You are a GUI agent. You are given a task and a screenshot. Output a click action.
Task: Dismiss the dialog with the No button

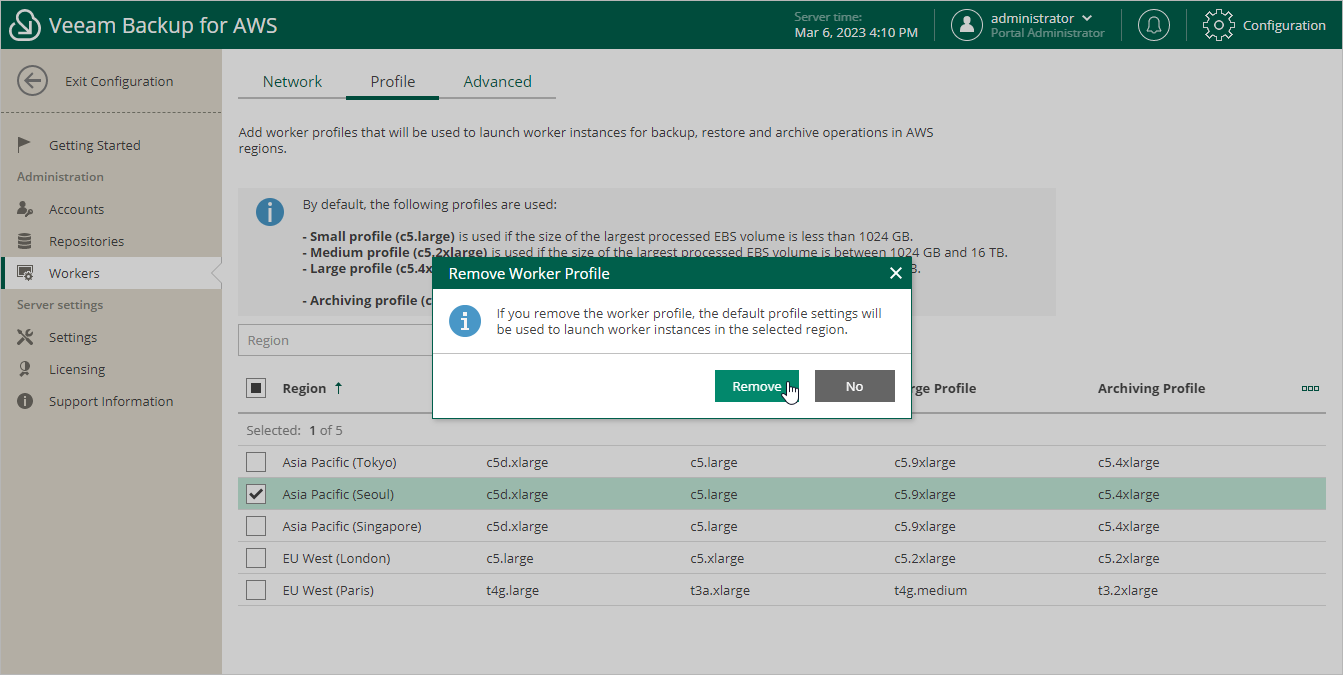(x=854, y=385)
